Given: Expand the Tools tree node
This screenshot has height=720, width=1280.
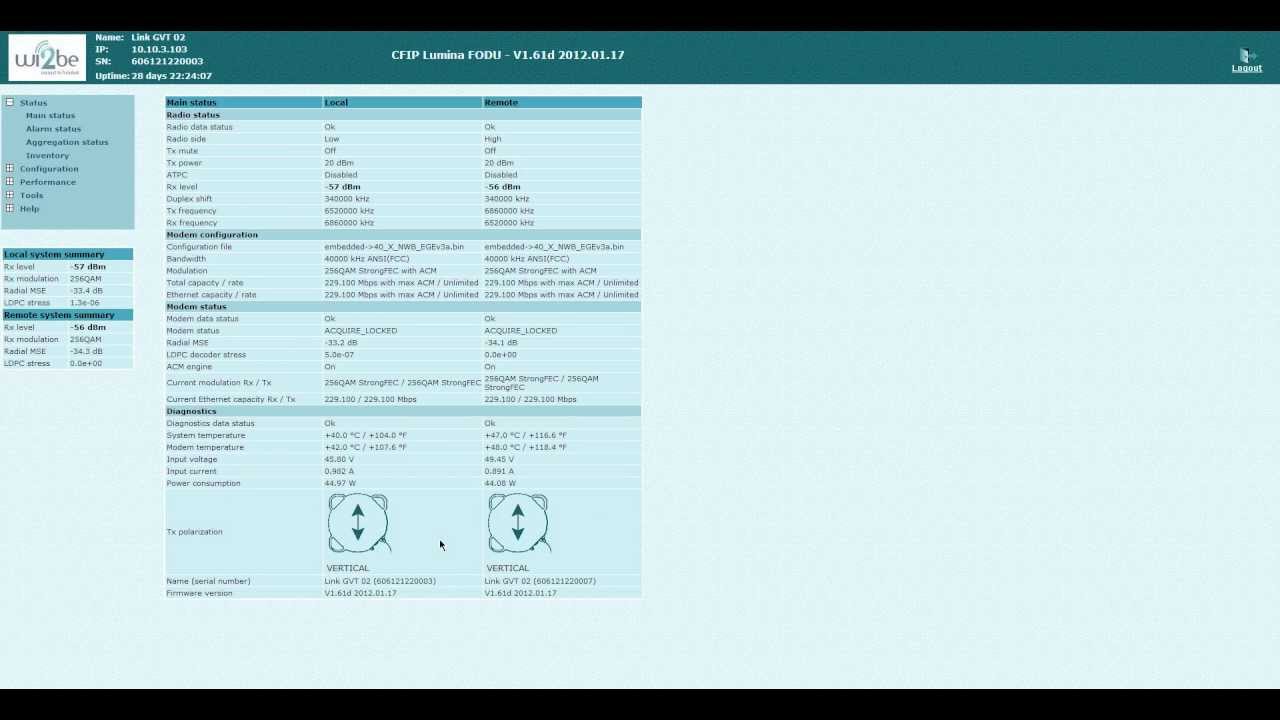Looking at the screenshot, I should [x=10, y=194].
